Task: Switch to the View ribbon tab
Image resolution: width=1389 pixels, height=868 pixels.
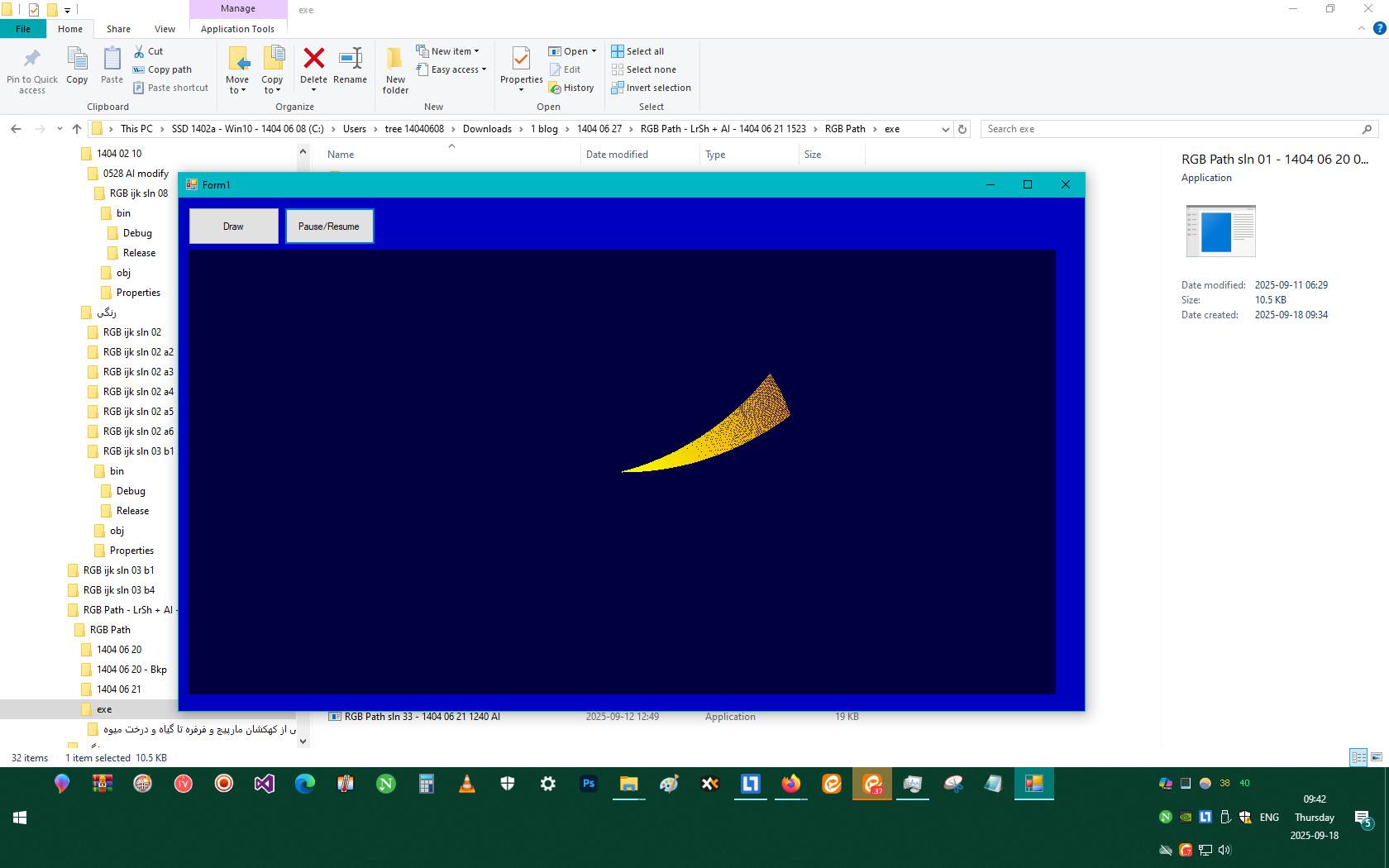Action: (x=164, y=27)
